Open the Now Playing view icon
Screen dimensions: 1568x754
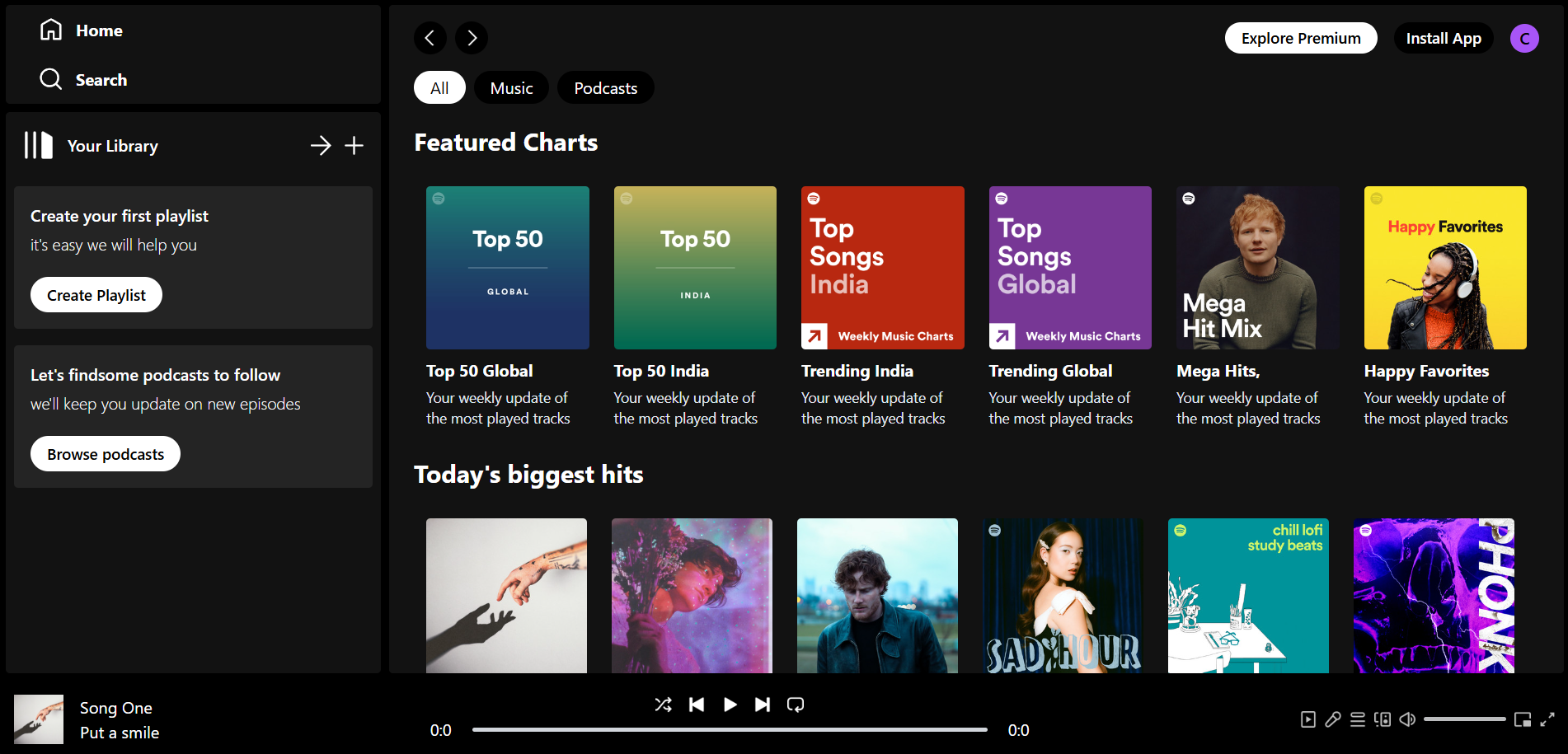point(1308,719)
